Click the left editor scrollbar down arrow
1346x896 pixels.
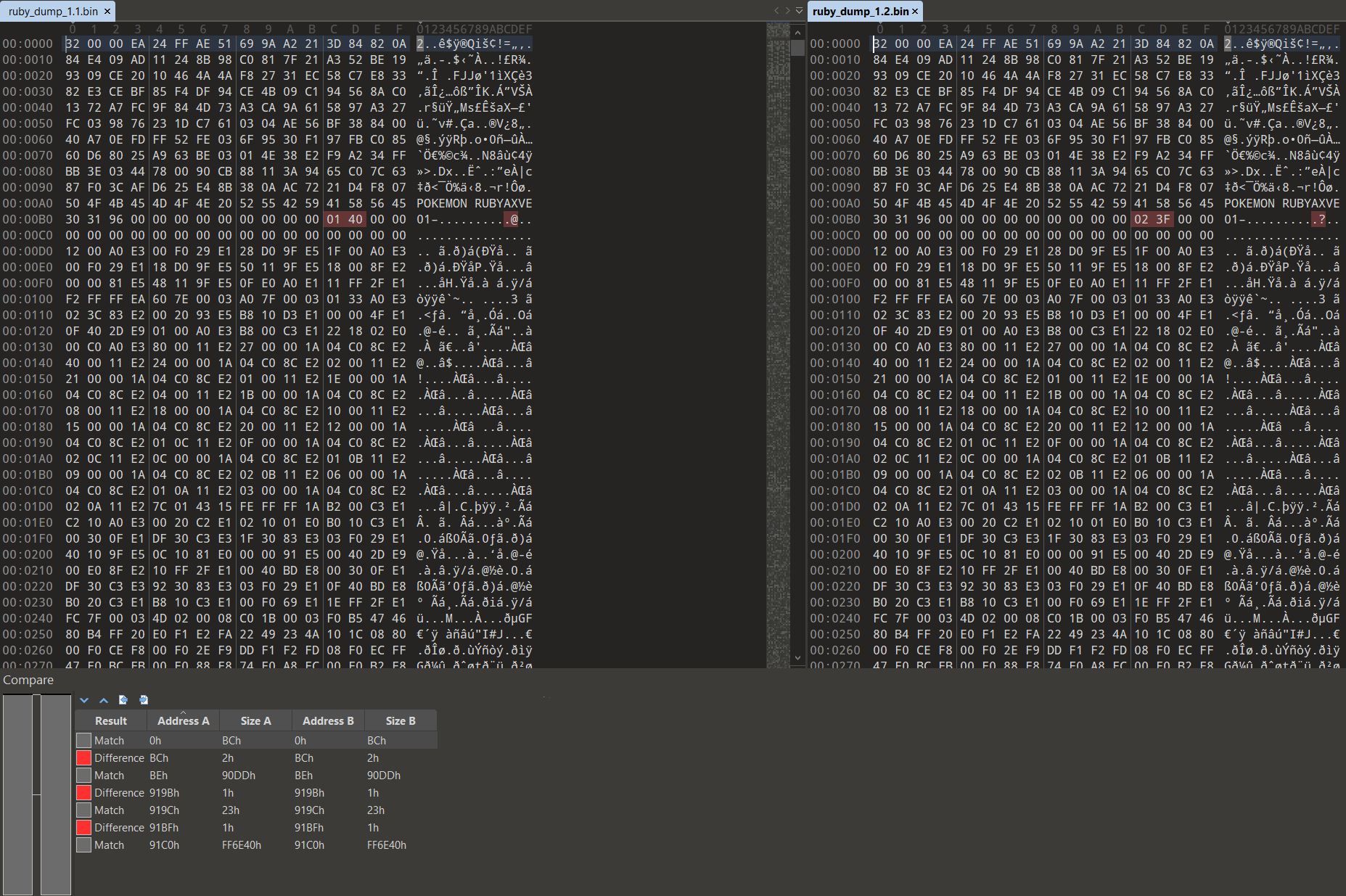797,658
